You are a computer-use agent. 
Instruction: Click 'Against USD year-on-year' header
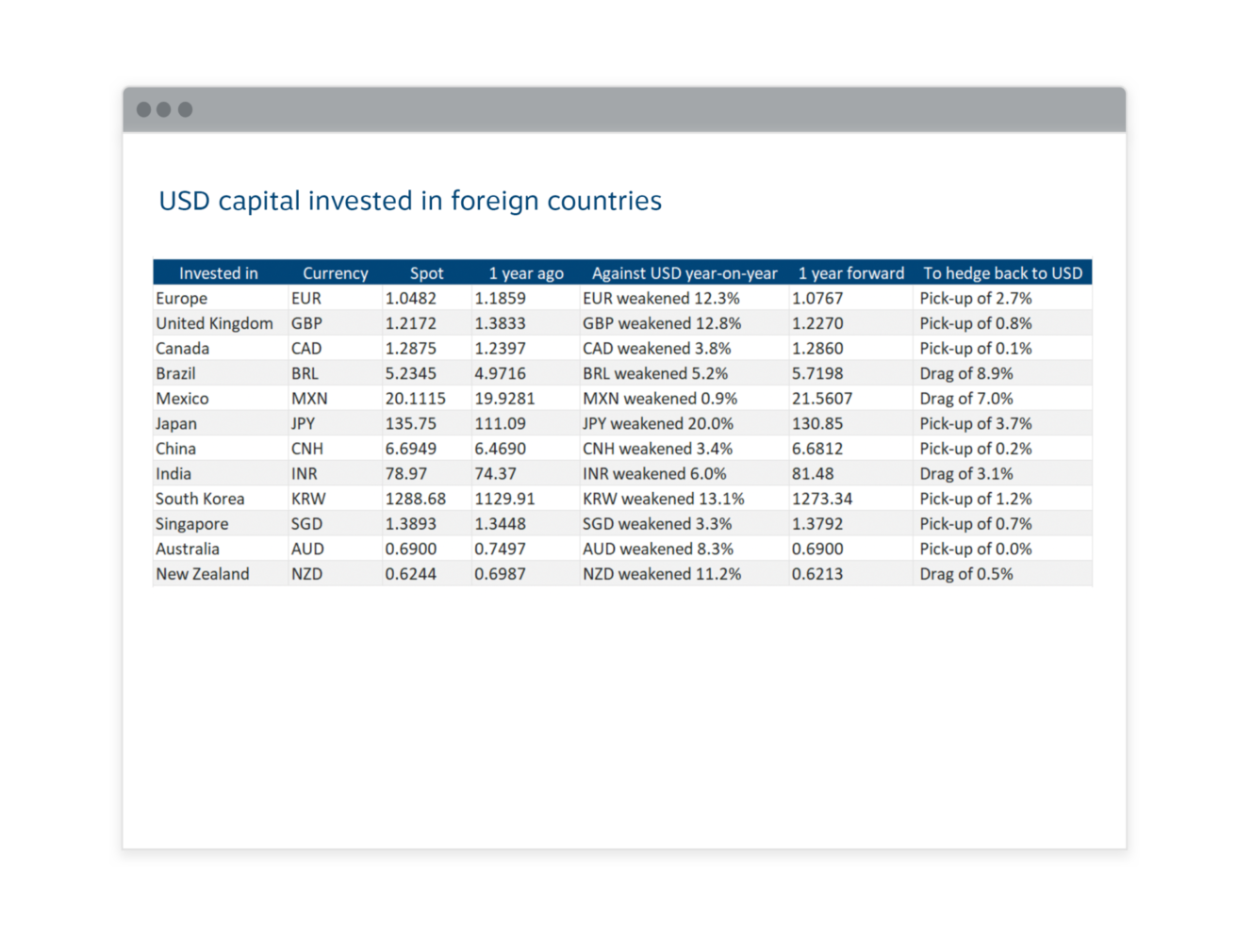684,273
